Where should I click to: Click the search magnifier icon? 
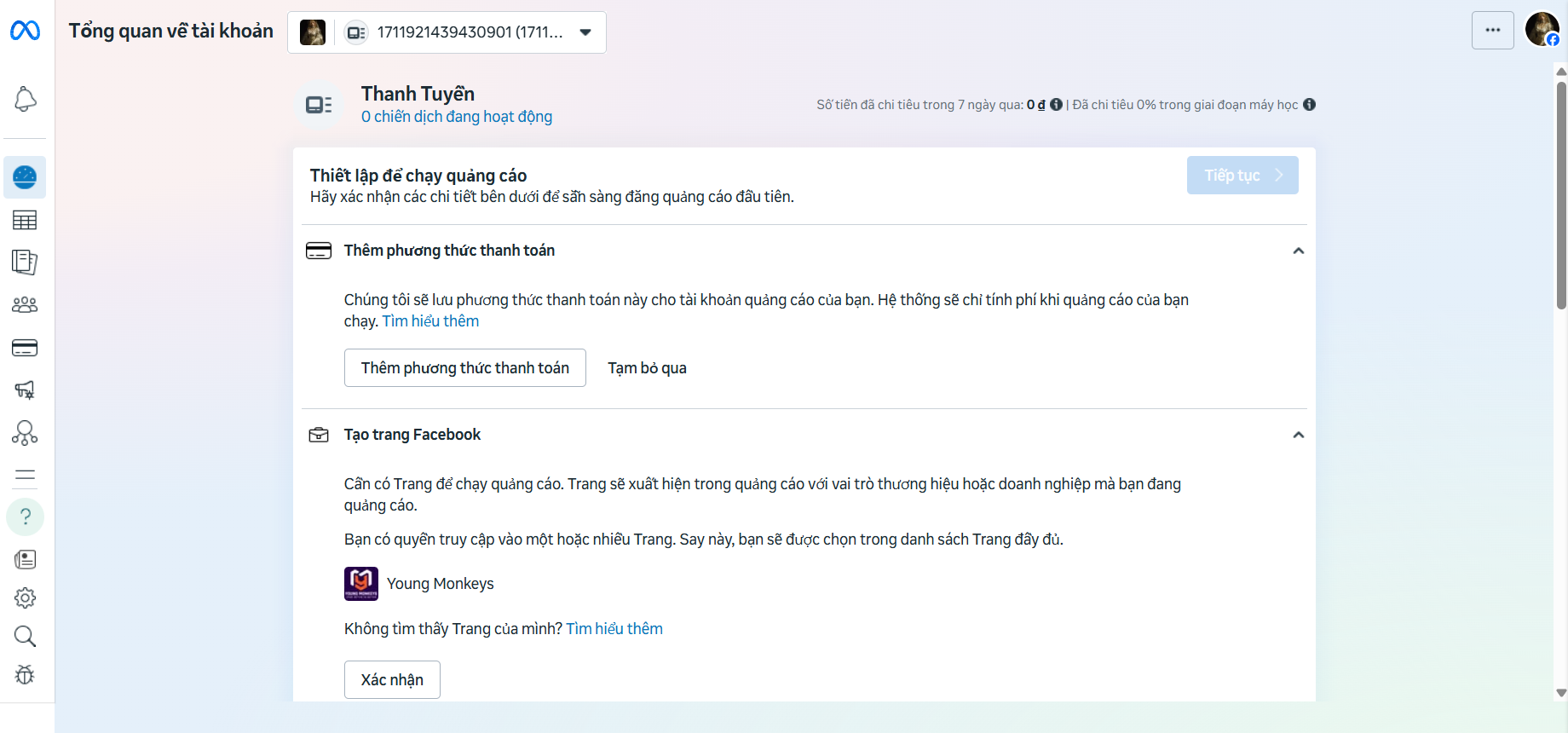point(25,637)
